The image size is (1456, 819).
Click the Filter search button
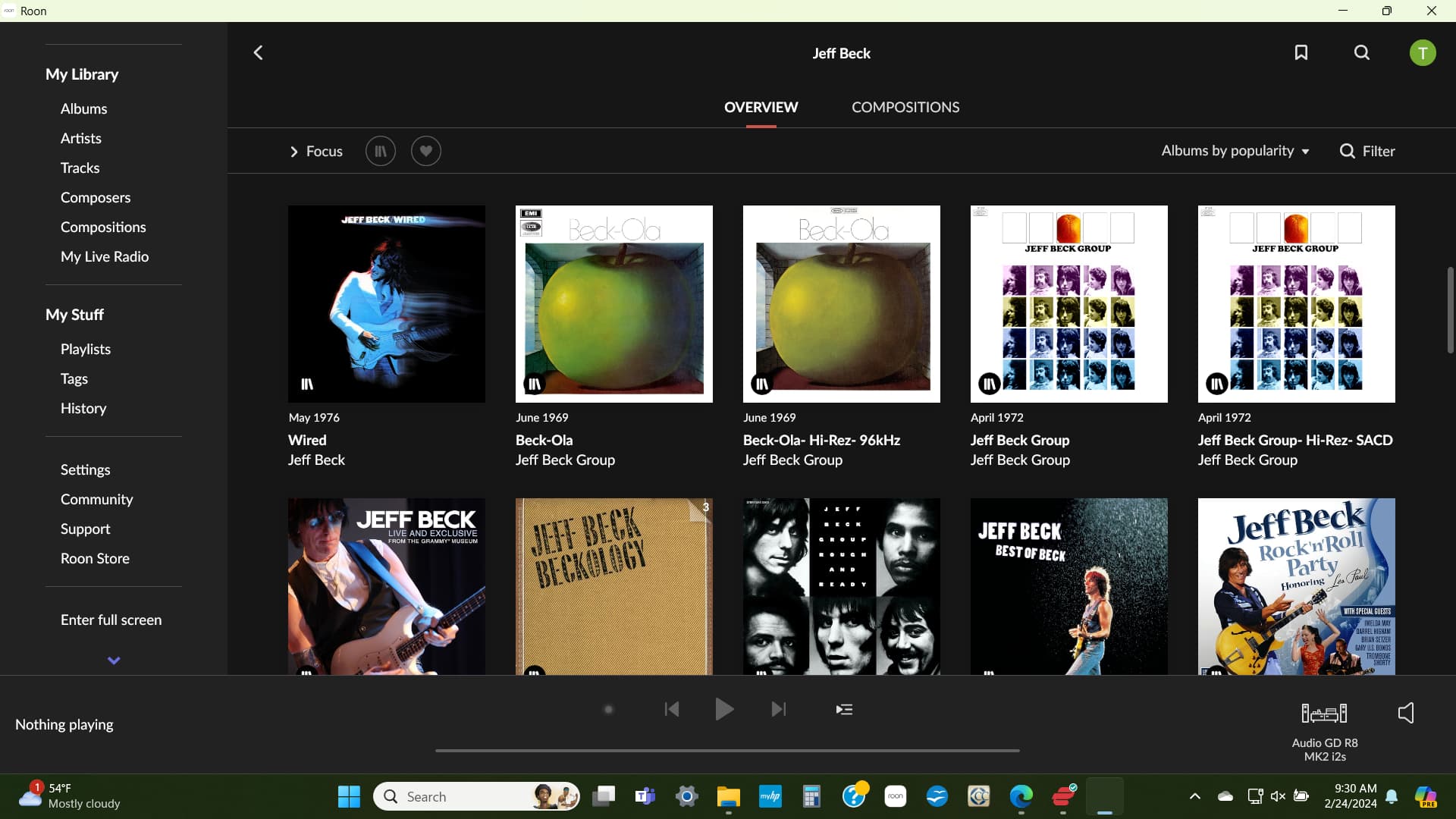[1367, 151]
